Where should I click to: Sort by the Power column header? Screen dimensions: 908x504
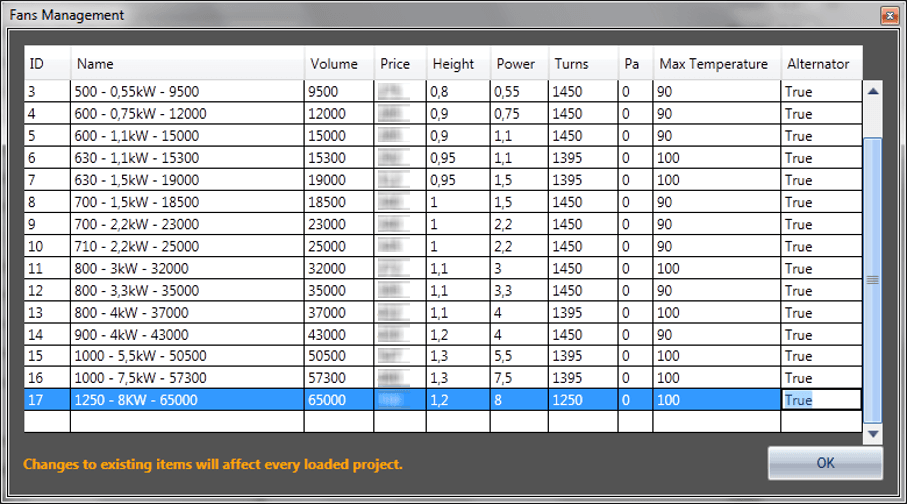coord(519,63)
